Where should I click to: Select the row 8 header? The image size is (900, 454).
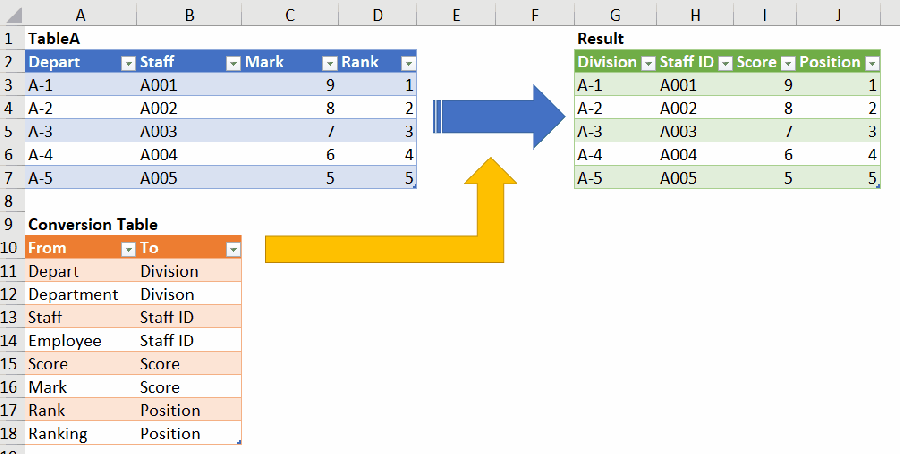click(11, 201)
